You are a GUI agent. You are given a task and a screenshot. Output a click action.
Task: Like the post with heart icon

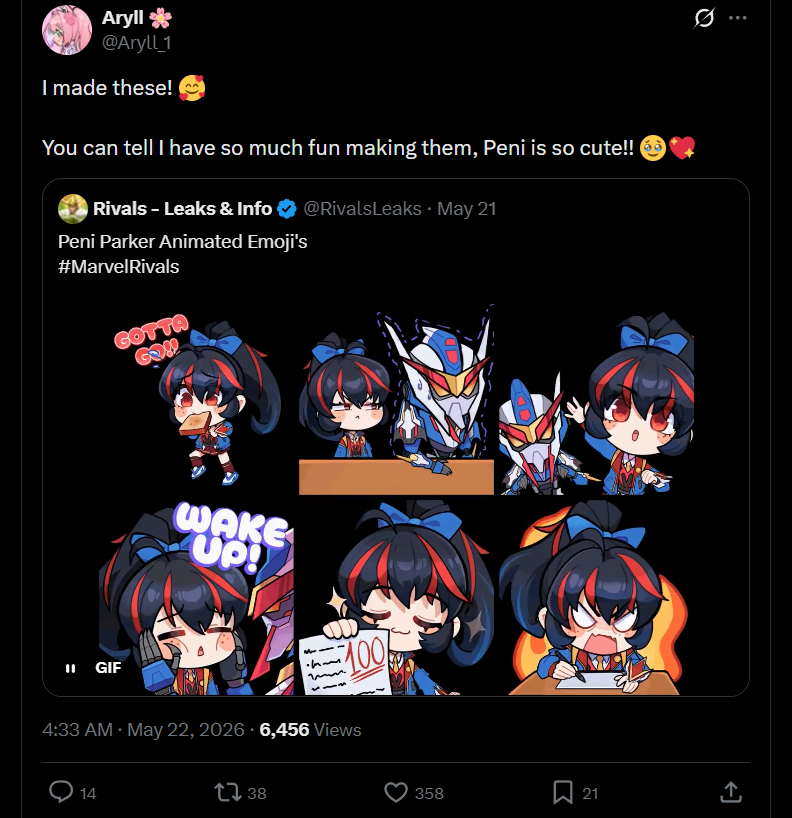point(395,792)
